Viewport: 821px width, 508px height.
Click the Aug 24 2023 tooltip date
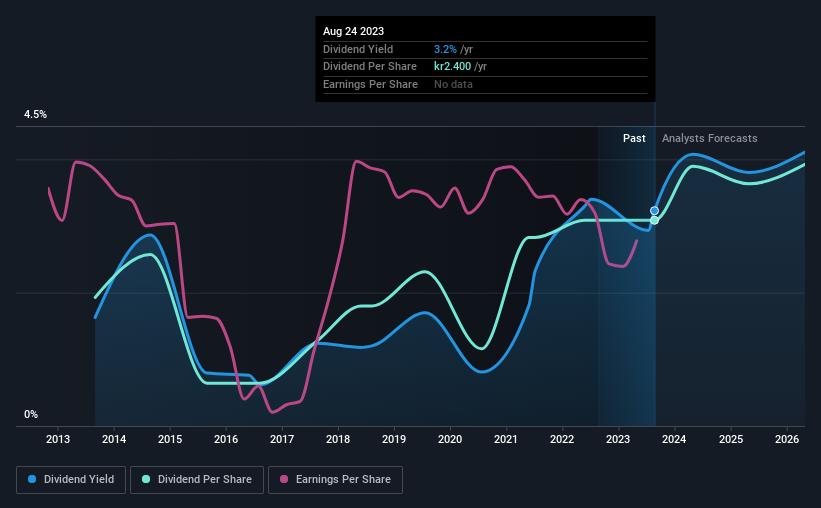click(353, 31)
